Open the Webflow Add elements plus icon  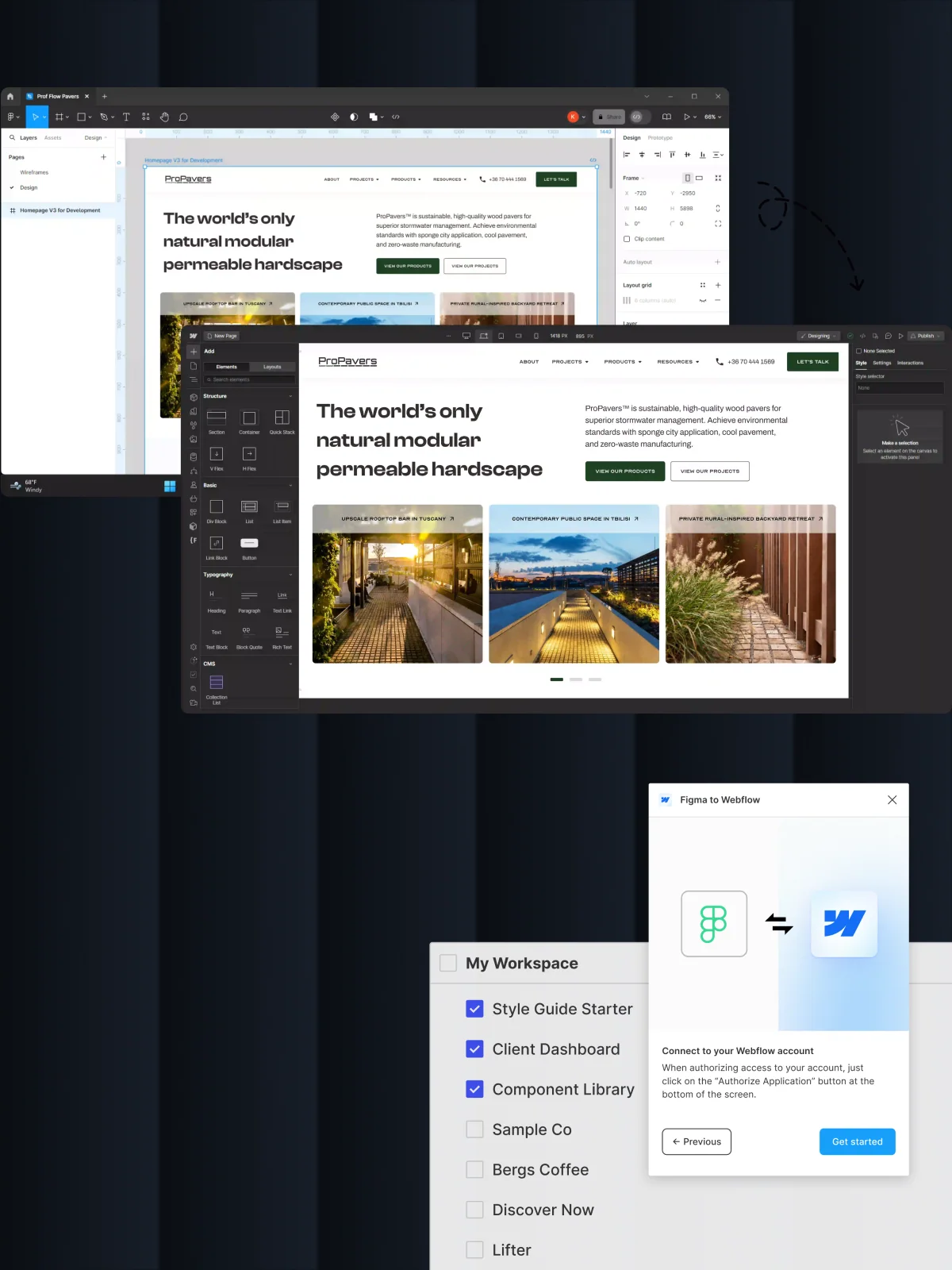coord(194,352)
